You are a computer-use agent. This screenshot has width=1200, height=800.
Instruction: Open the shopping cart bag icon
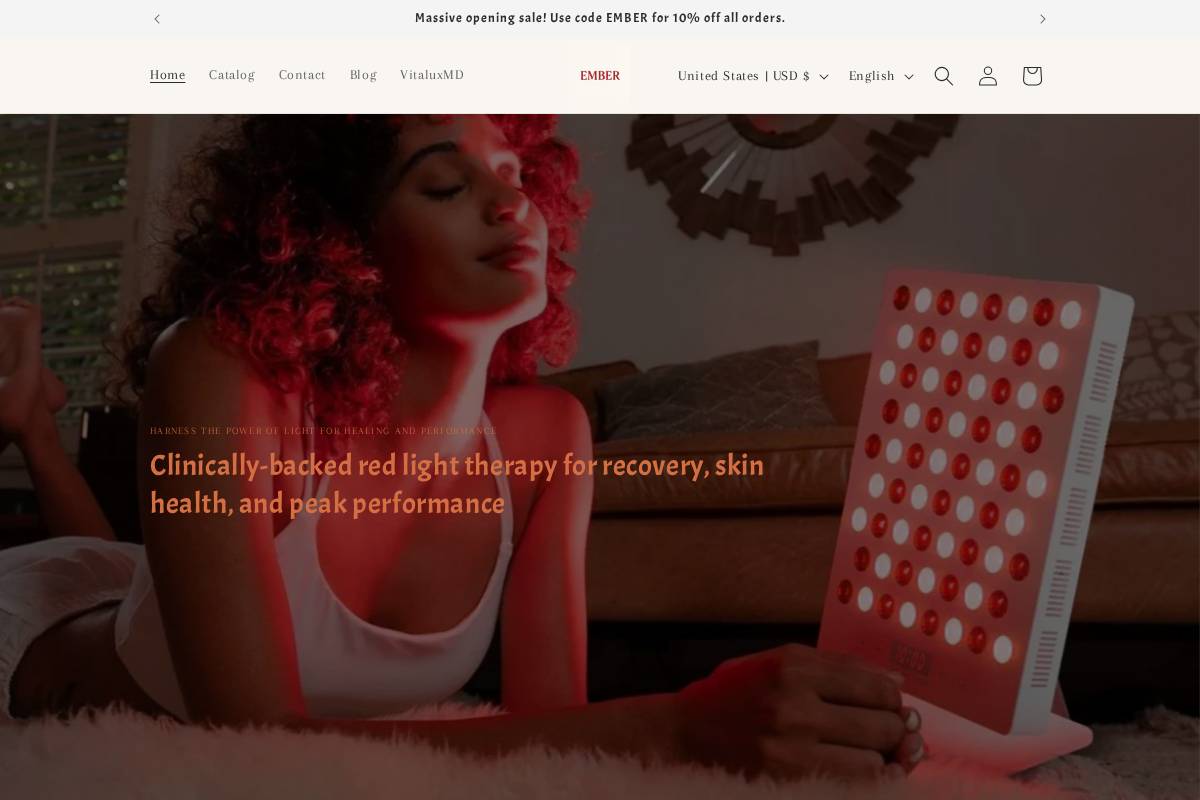click(1031, 76)
